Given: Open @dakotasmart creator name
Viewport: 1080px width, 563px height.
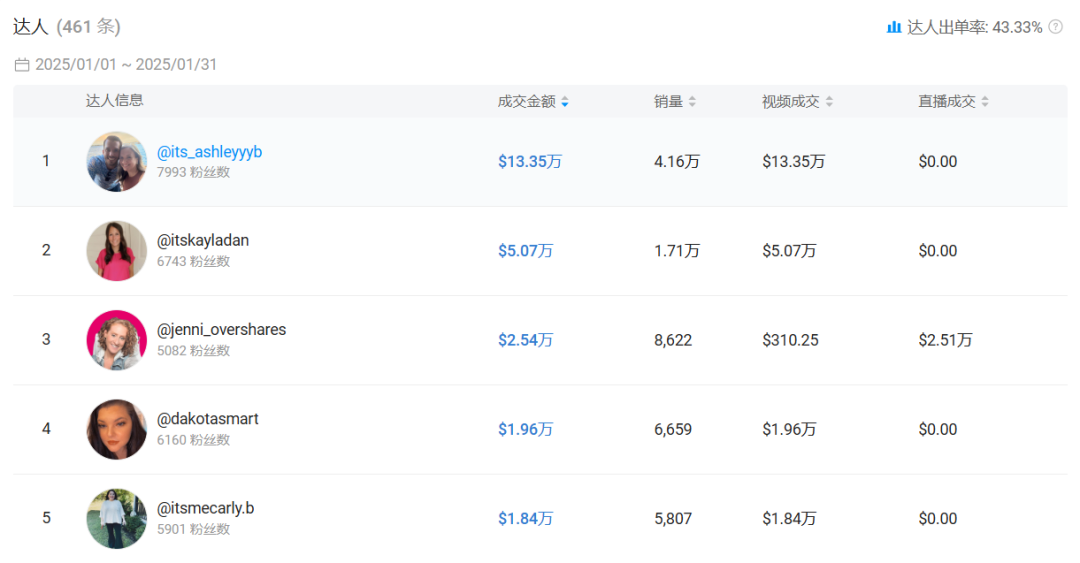Looking at the screenshot, I should coord(207,419).
